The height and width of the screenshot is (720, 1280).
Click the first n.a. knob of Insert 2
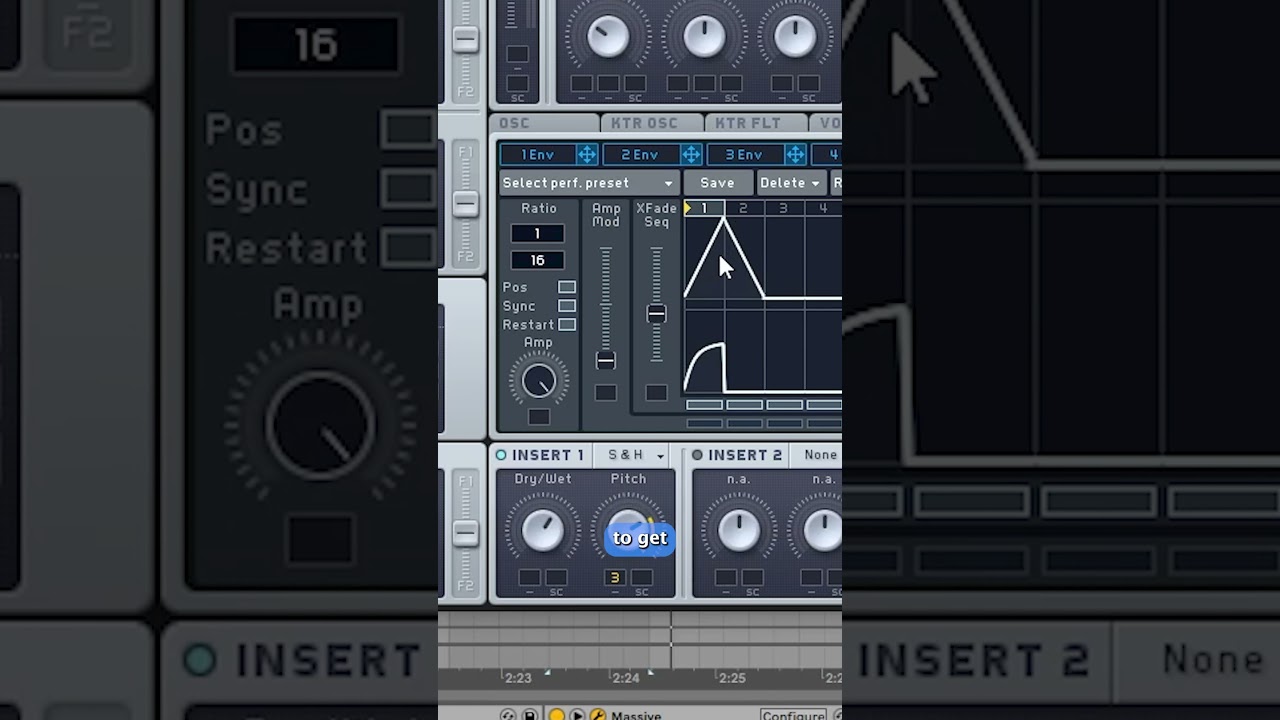point(739,530)
